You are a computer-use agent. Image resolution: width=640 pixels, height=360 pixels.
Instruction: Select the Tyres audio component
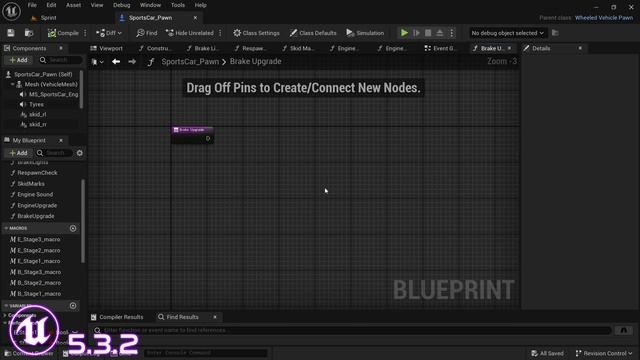[x=36, y=104]
